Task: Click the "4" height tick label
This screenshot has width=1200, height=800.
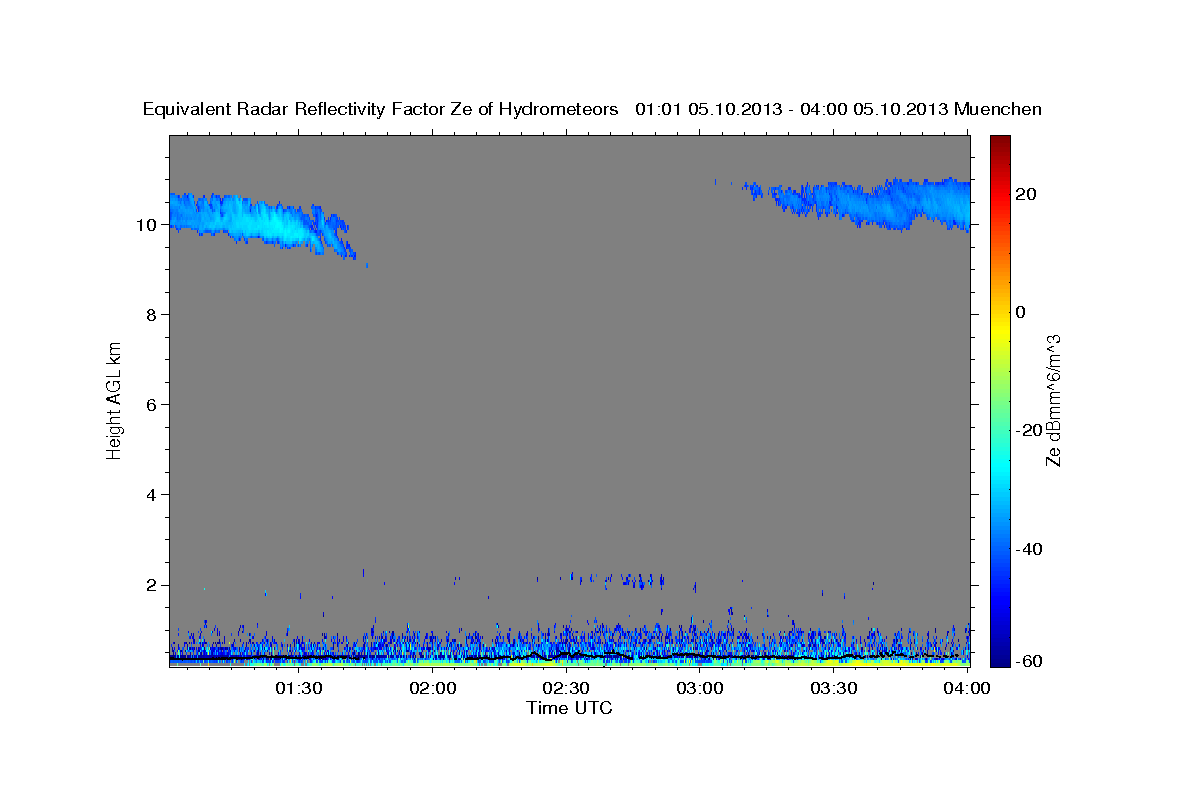Action: click(x=152, y=495)
